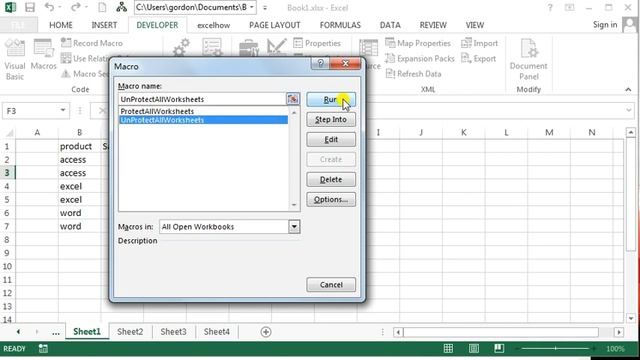Click Cancel in the Macro dialog
The image size is (640, 360).
coord(331,284)
